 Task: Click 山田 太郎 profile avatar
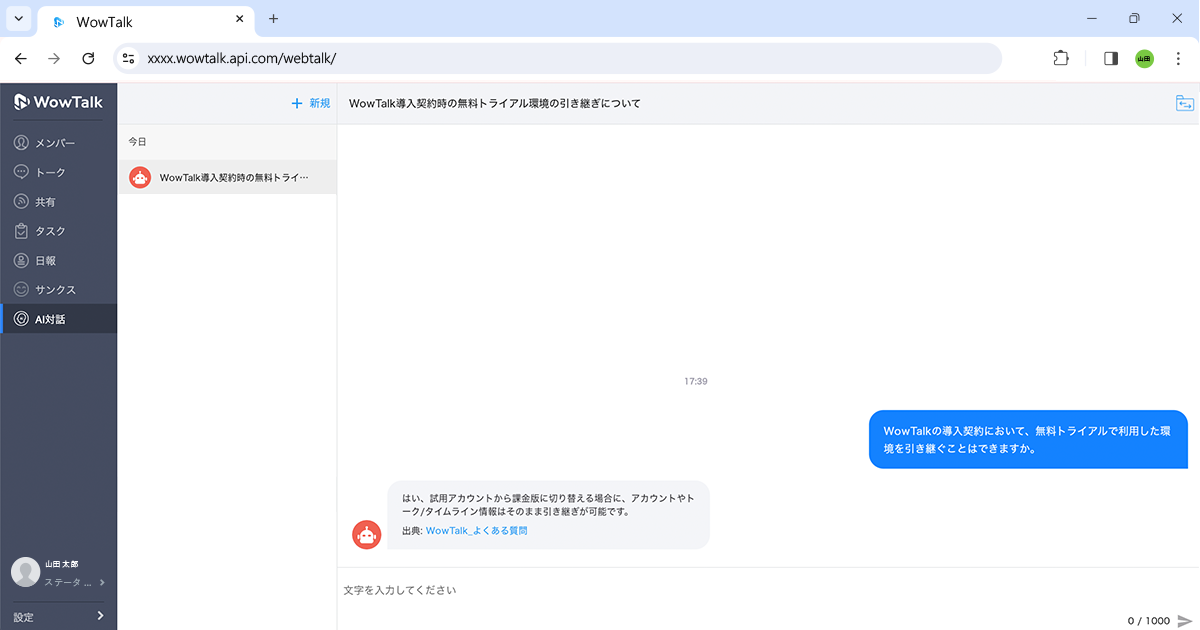tap(25, 572)
